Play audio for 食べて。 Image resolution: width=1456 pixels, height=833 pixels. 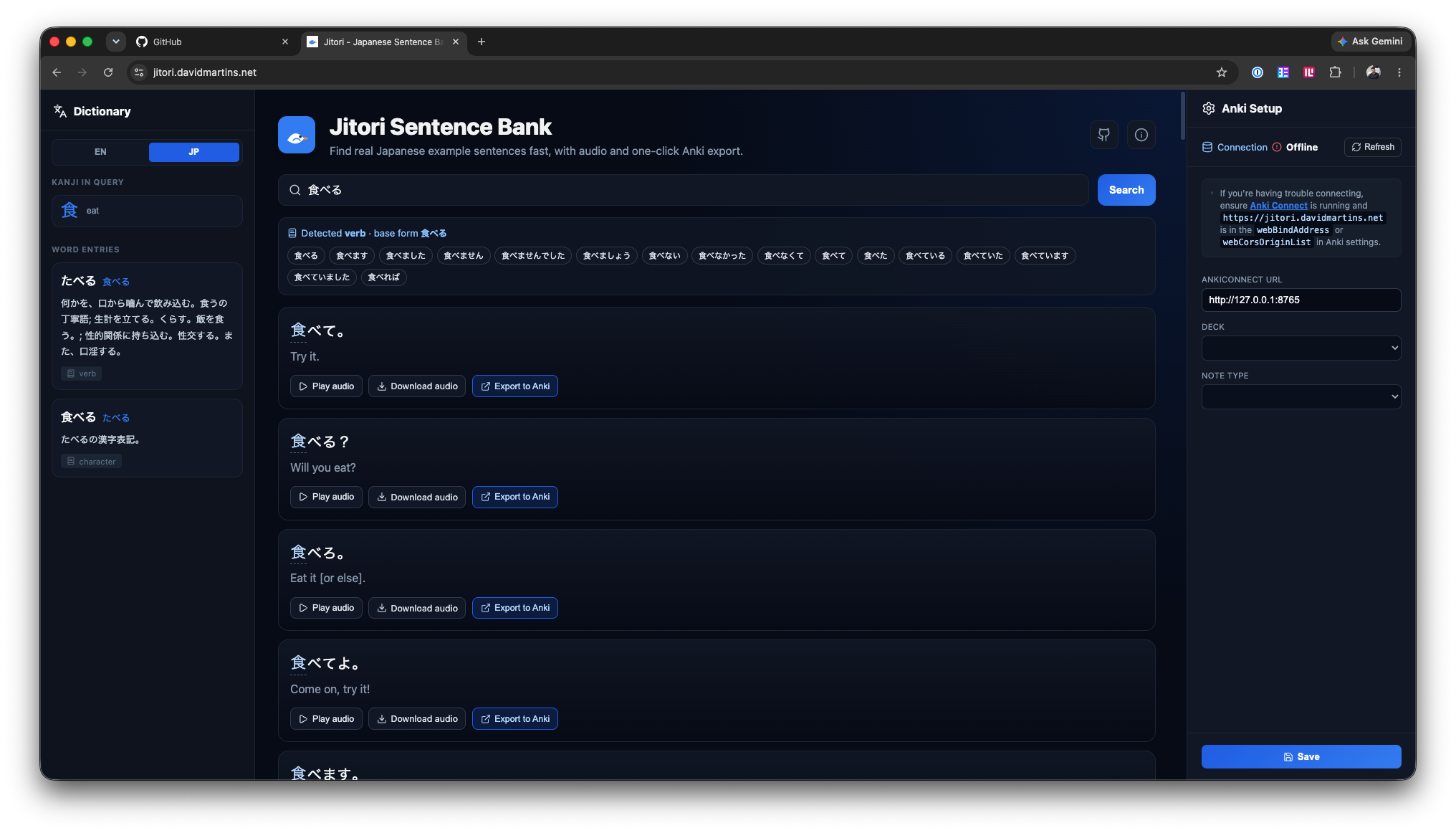coord(326,386)
